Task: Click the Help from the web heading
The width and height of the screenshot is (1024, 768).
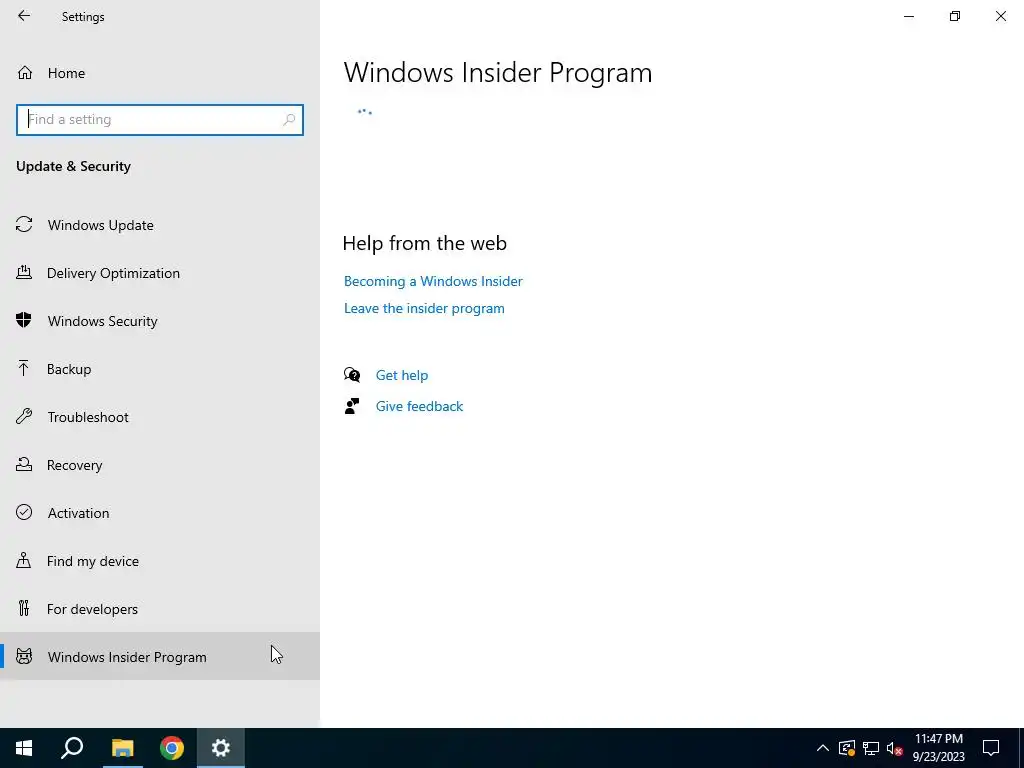Action: [x=424, y=243]
